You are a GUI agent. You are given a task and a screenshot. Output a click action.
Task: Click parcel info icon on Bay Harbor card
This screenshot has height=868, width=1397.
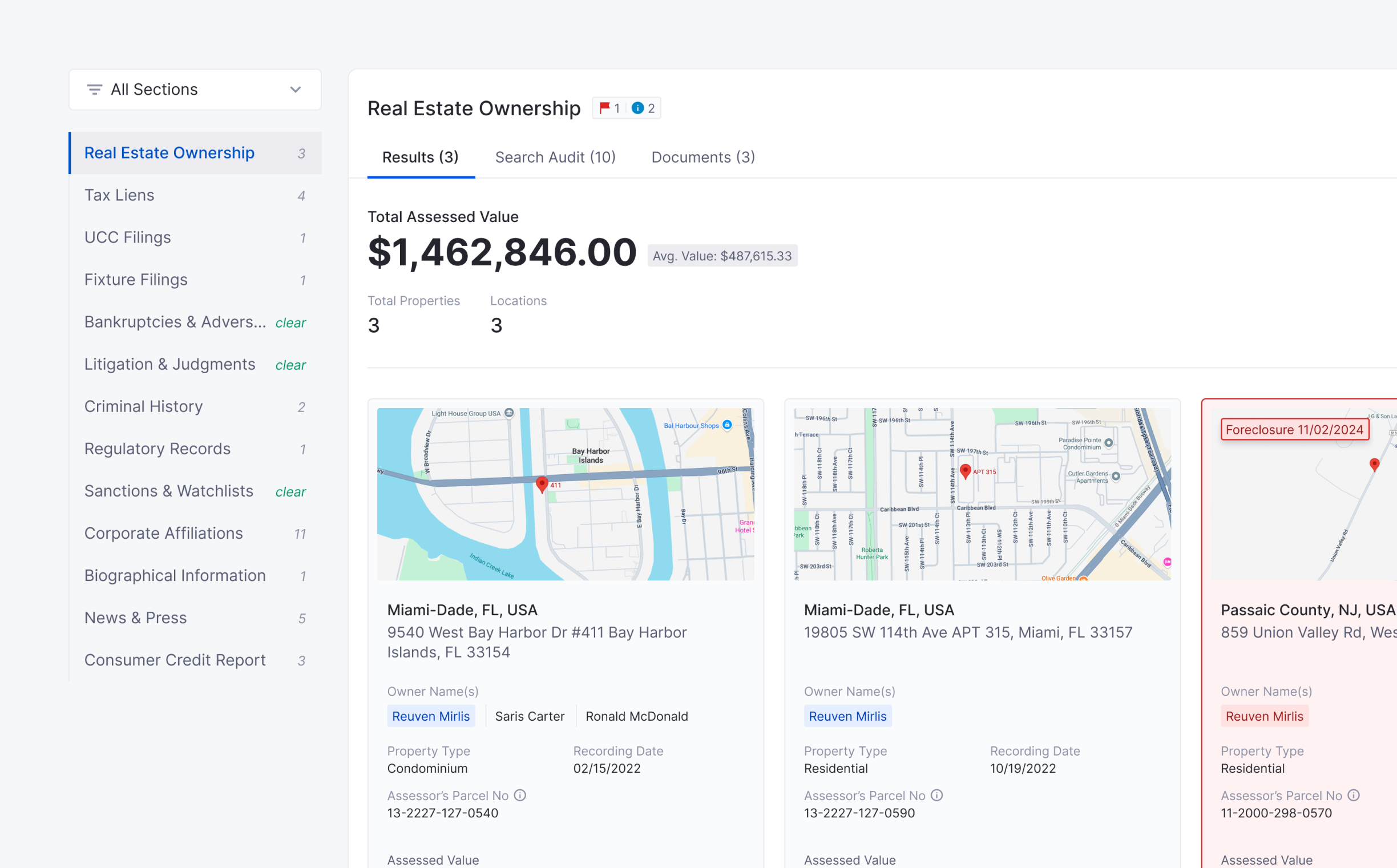pyautogui.click(x=520, y=795)
